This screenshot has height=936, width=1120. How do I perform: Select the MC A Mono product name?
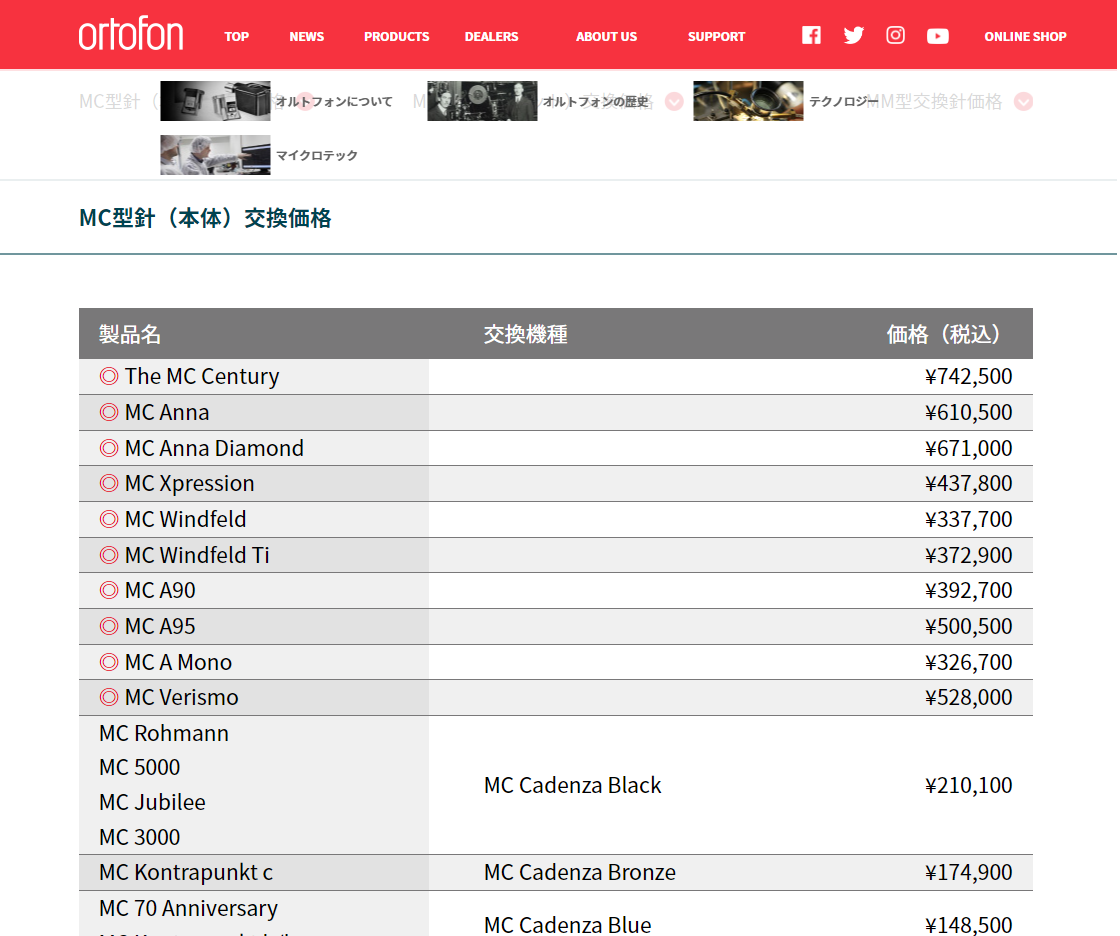pyautogui.click(x=178, y=662)
